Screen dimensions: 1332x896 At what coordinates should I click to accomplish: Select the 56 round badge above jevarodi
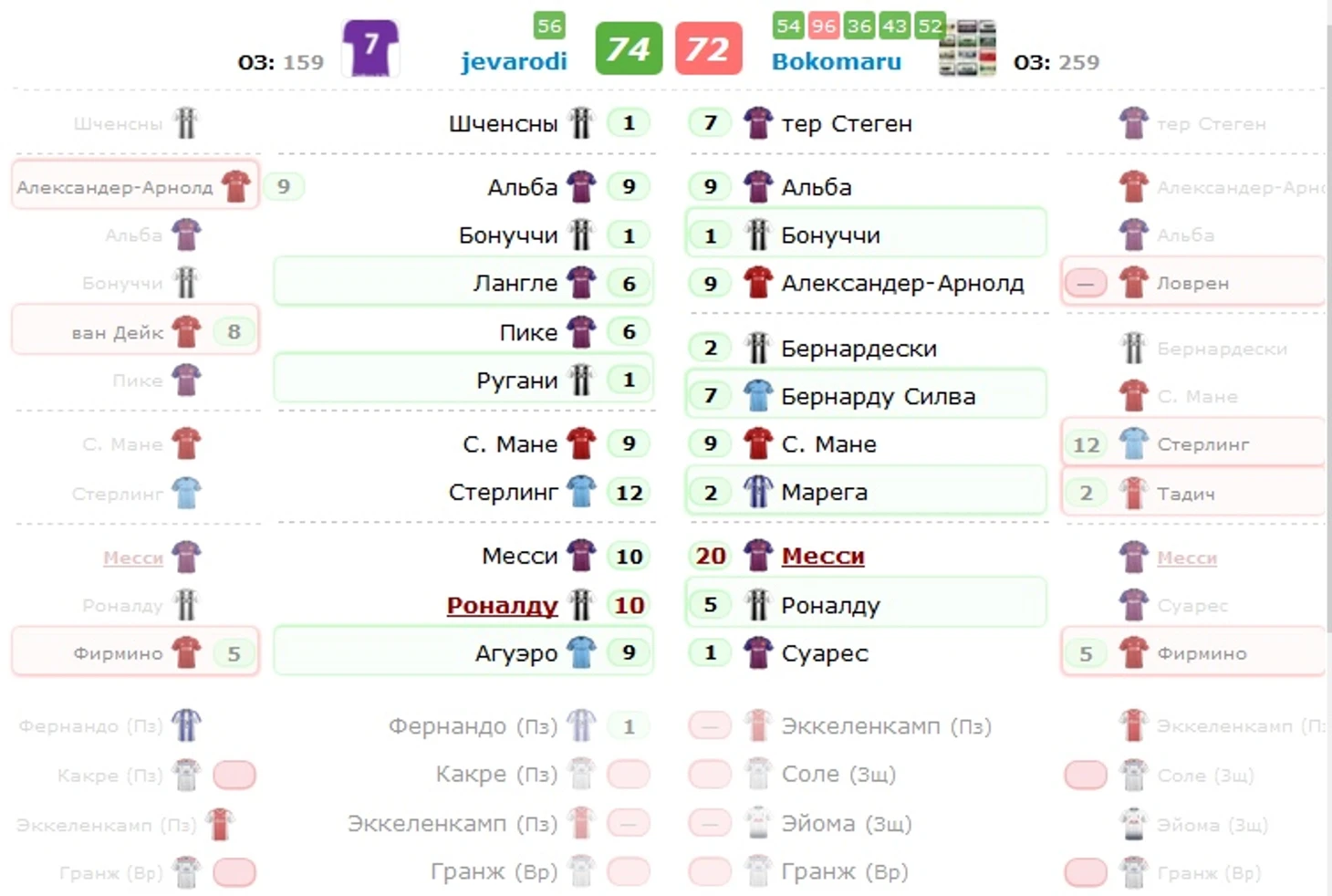coord(549,26)
